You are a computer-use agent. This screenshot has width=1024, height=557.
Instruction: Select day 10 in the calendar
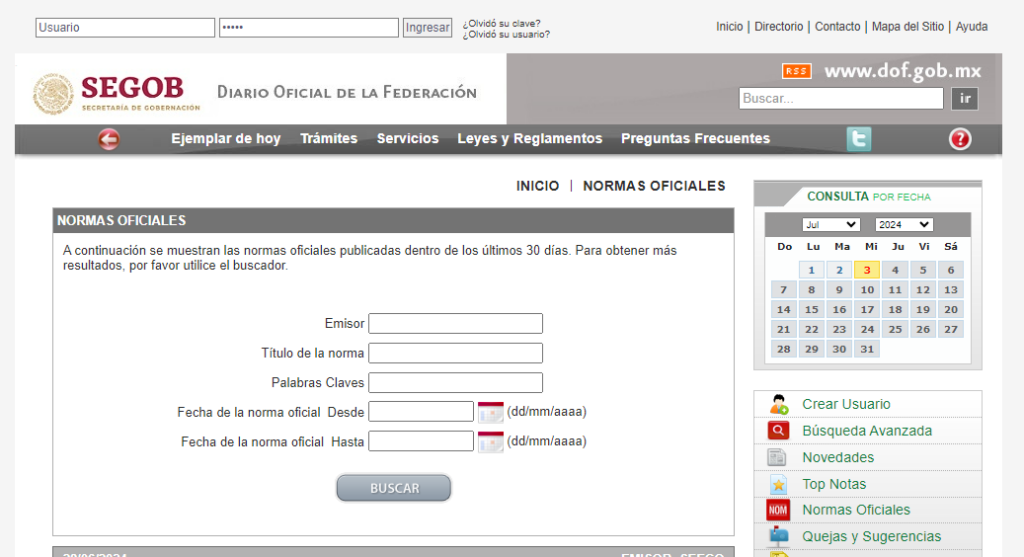point(867,289)
